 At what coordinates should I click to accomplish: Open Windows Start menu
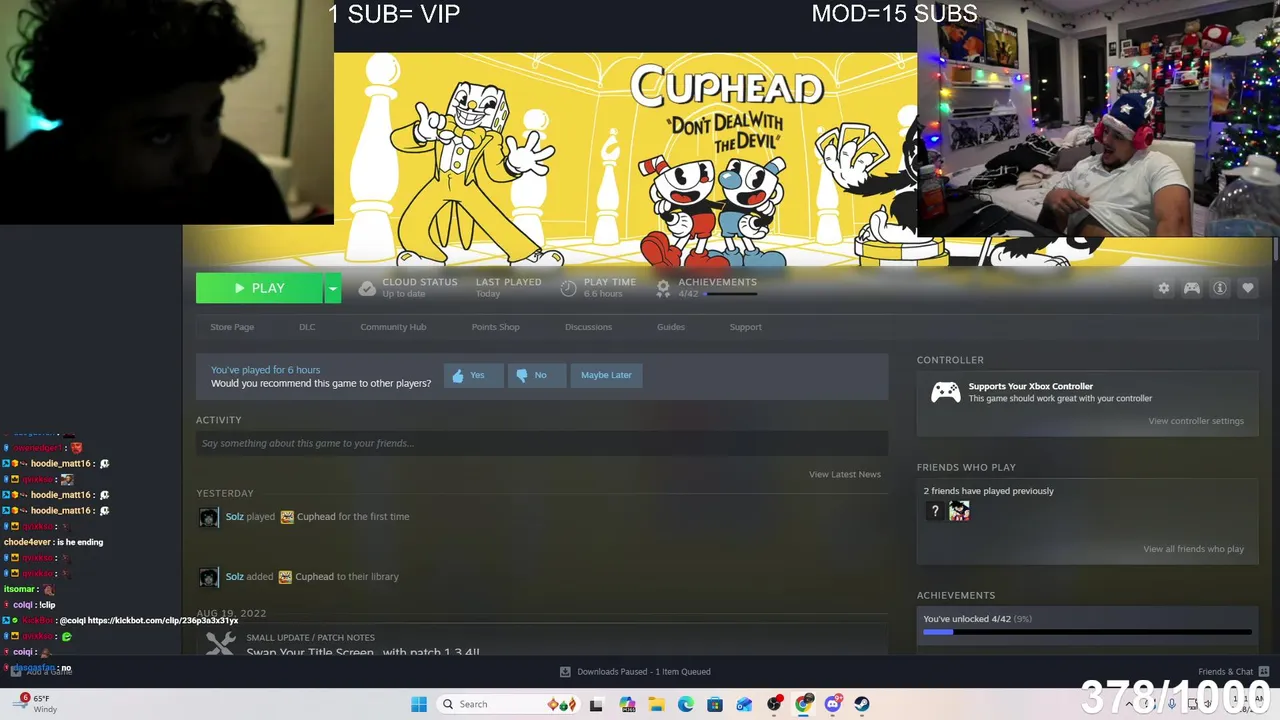coord(419,704)
